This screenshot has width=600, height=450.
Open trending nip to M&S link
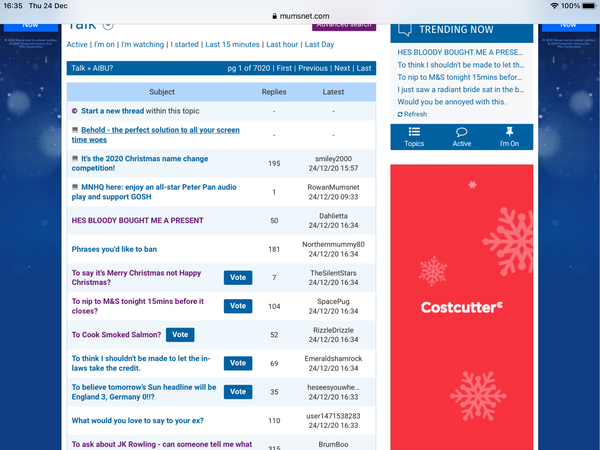(460, 77)
